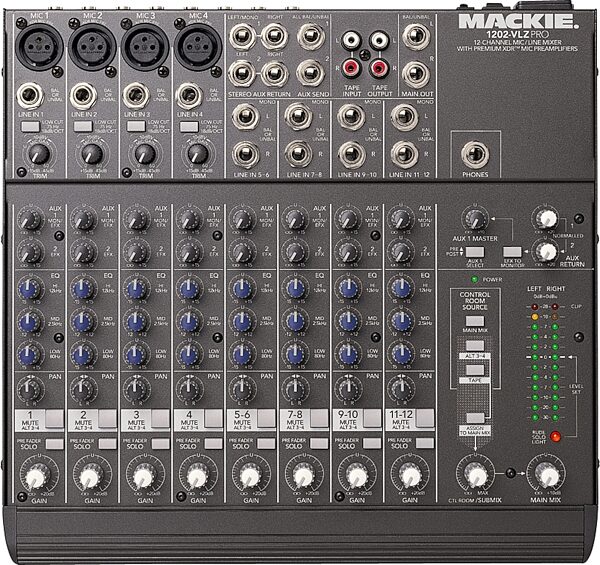
Task: Click the white TAPE INPUT left RCA jack
Action: click(351, 40)
